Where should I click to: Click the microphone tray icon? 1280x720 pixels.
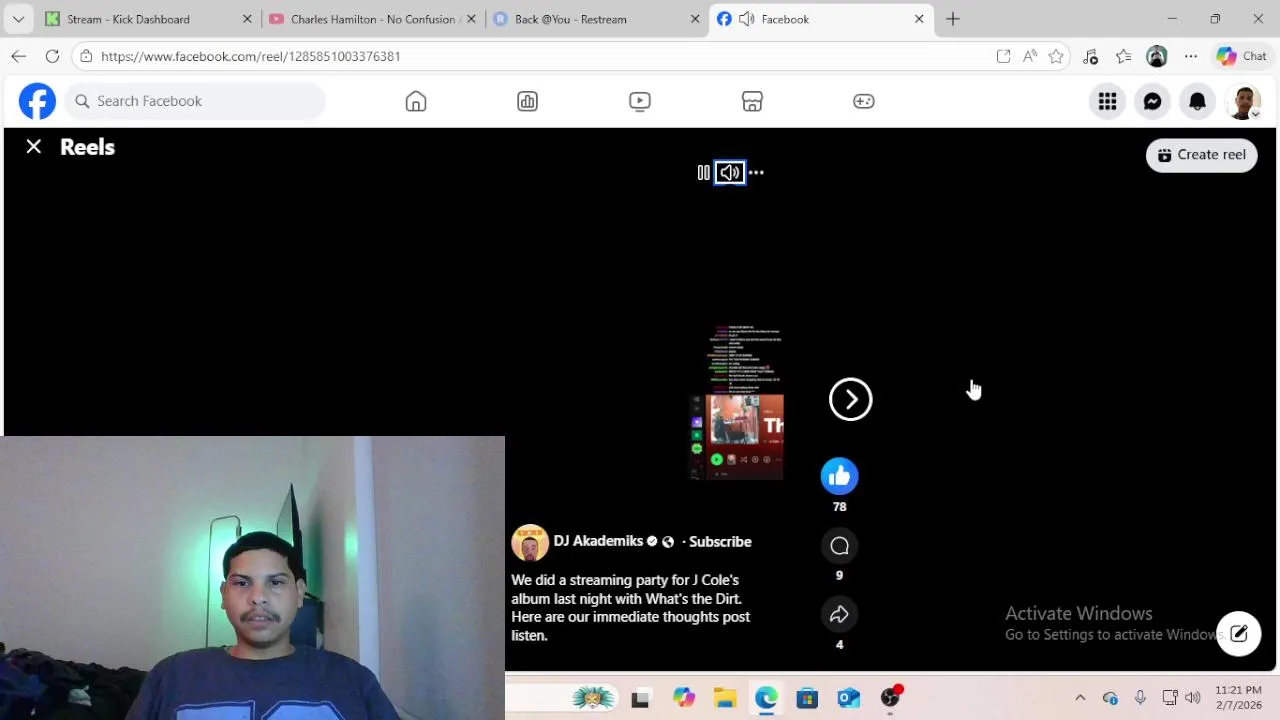click(1140, 698)
